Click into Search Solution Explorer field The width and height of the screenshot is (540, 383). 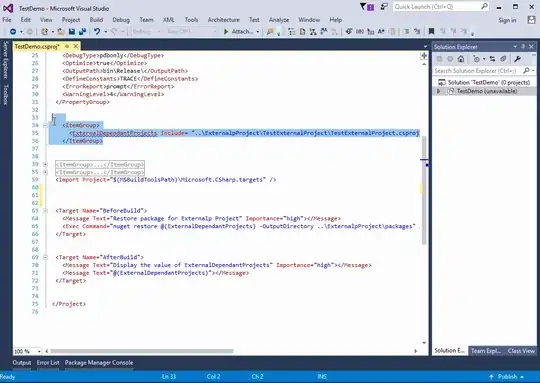[478, 71]
